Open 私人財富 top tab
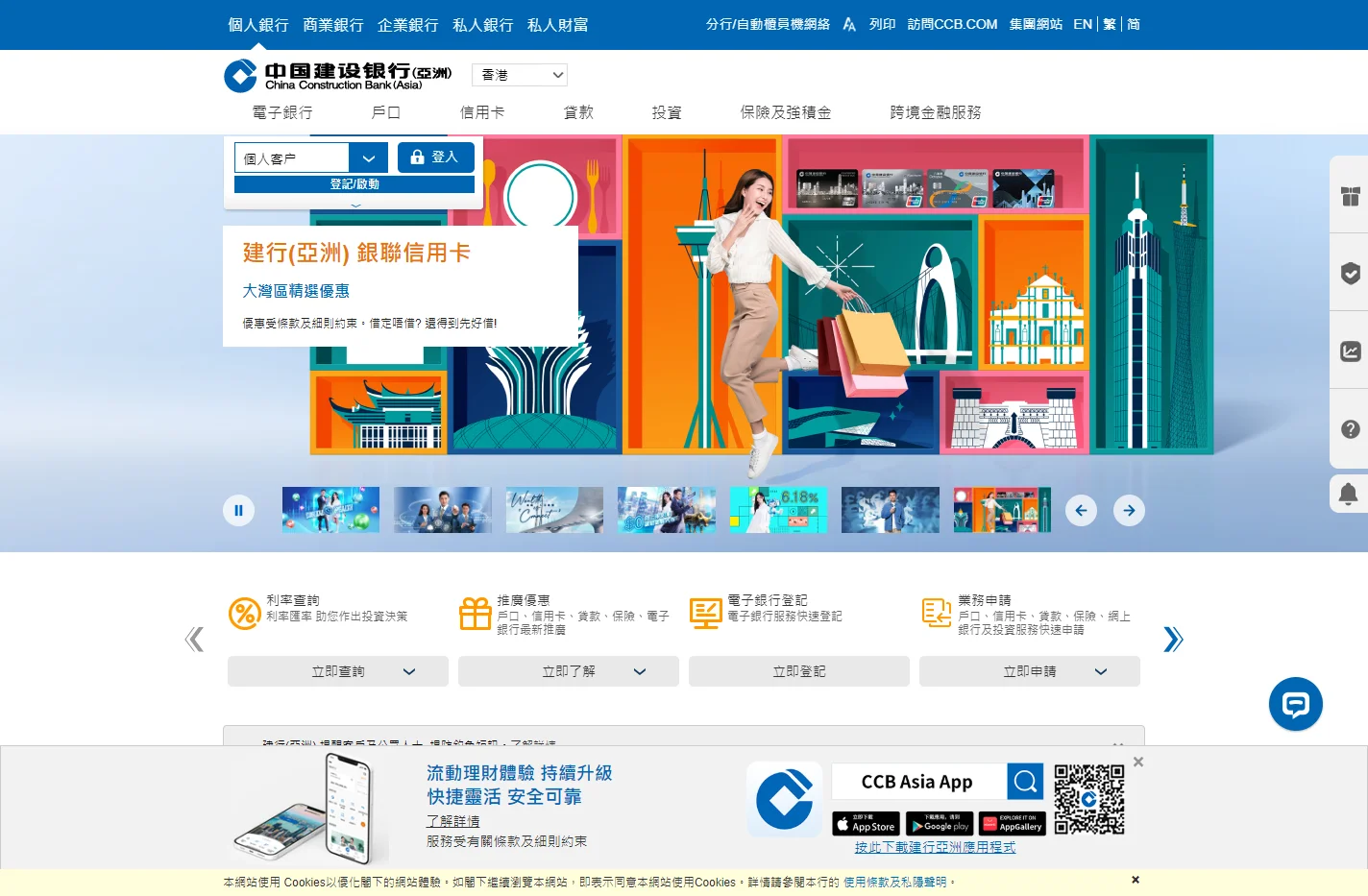 558,25
